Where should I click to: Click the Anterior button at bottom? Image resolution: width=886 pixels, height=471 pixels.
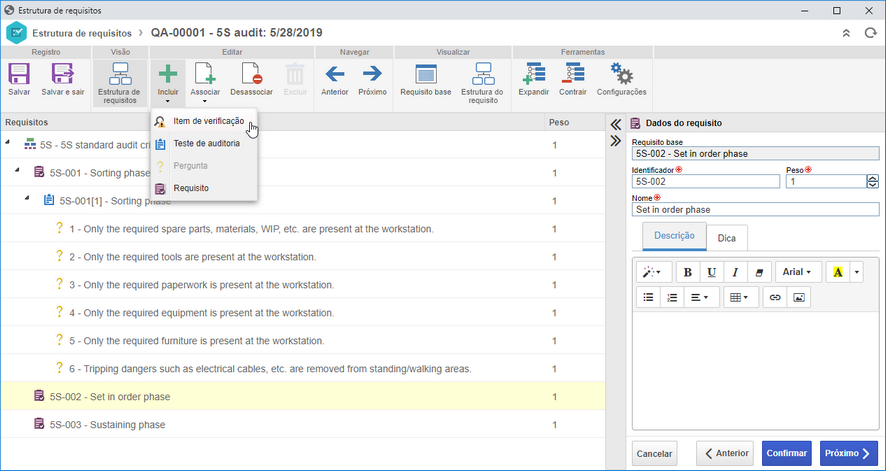point(725,453)
